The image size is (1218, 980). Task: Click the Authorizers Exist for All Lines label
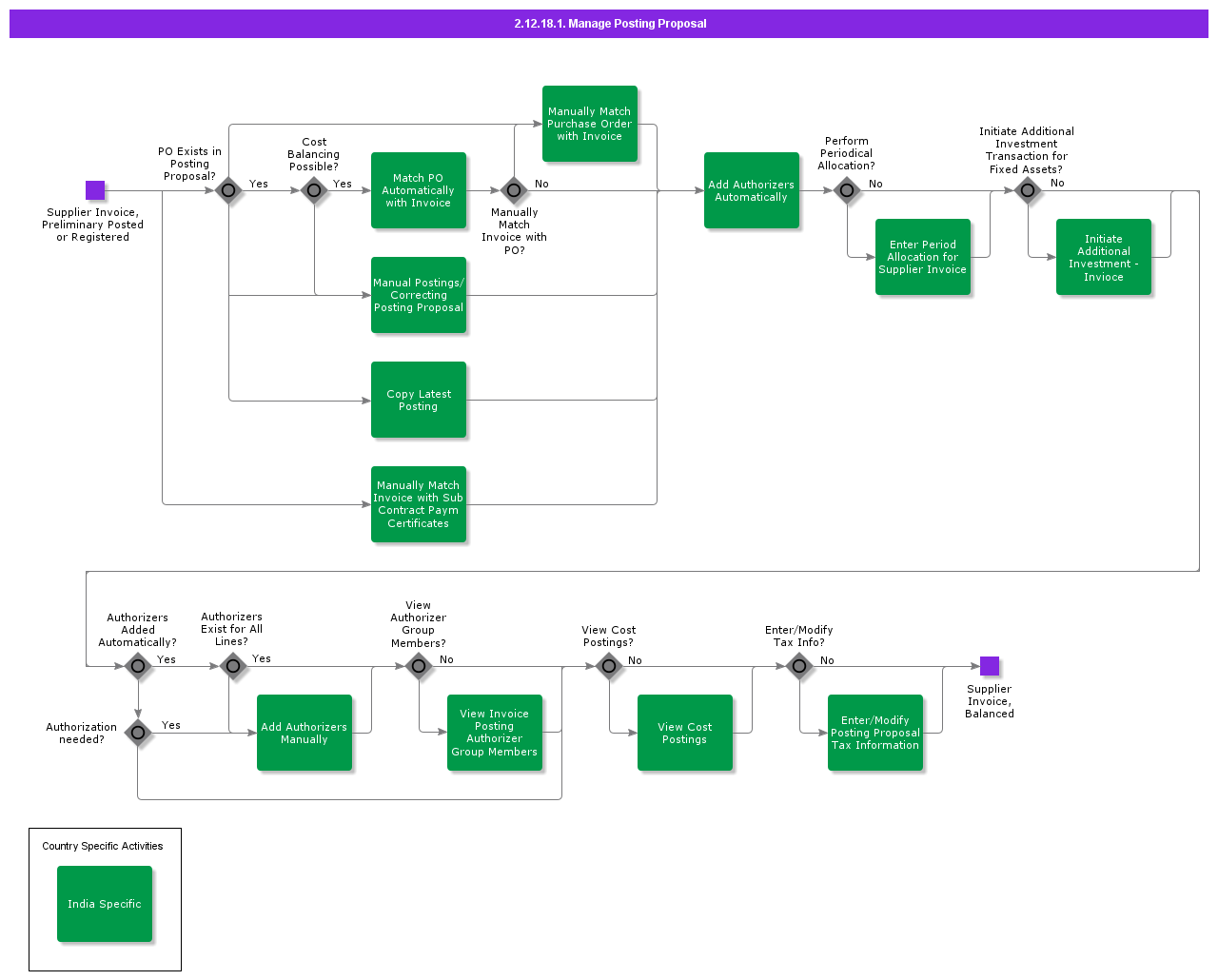(x=232, y=629)
